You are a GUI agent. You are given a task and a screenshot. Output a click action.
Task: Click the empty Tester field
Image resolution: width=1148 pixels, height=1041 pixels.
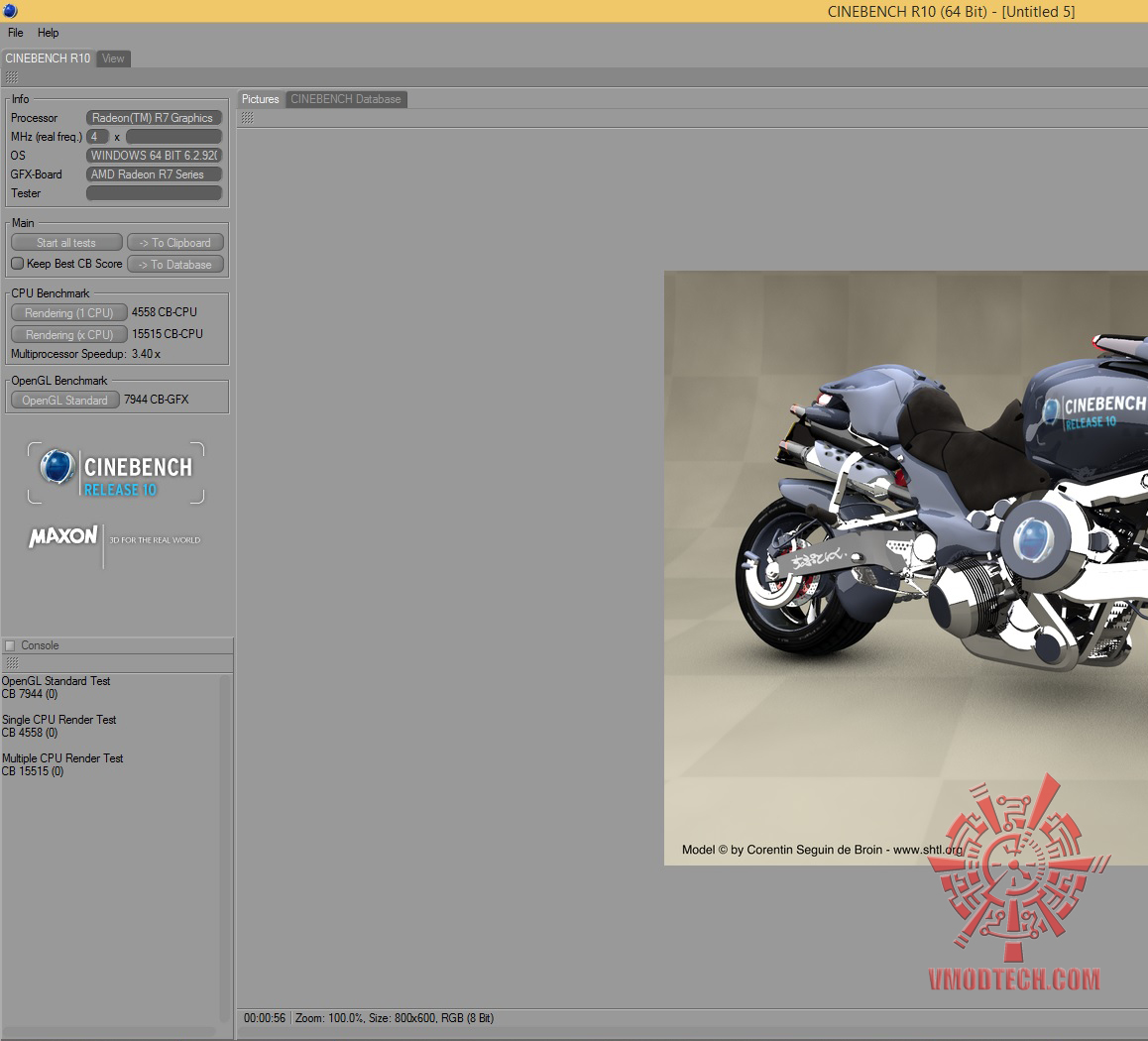[x=154, y=193]
